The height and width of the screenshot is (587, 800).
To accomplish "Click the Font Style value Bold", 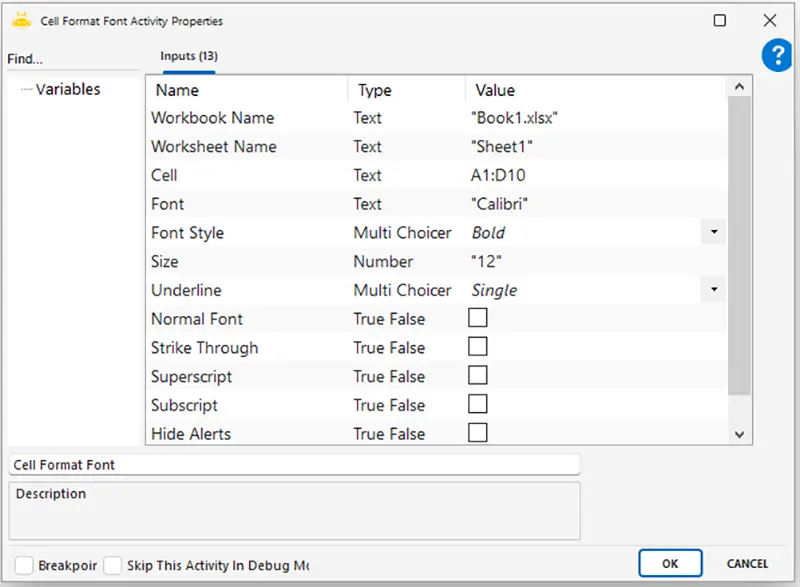I will coord(488,233).
